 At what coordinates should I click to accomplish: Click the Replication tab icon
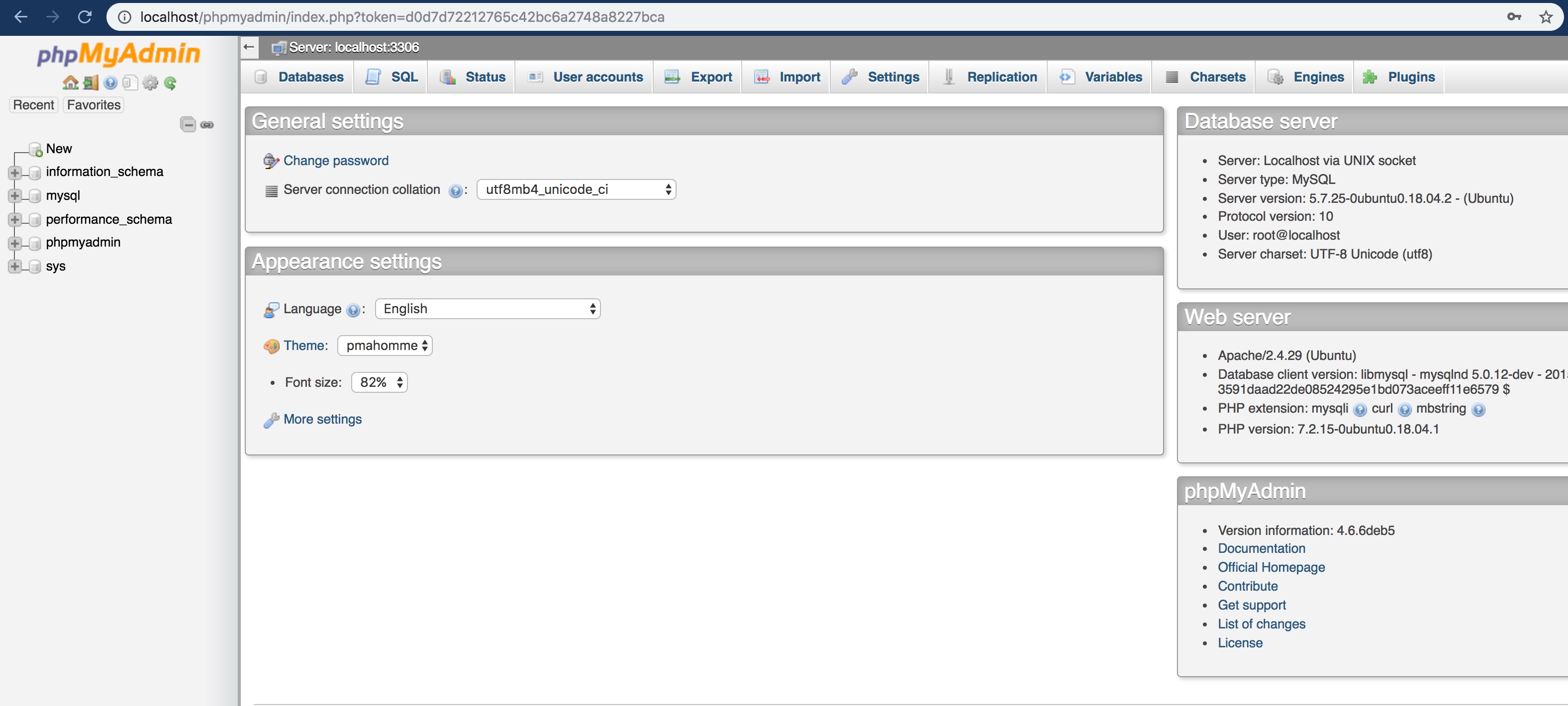pyautogui.click(x=950, y=77)
